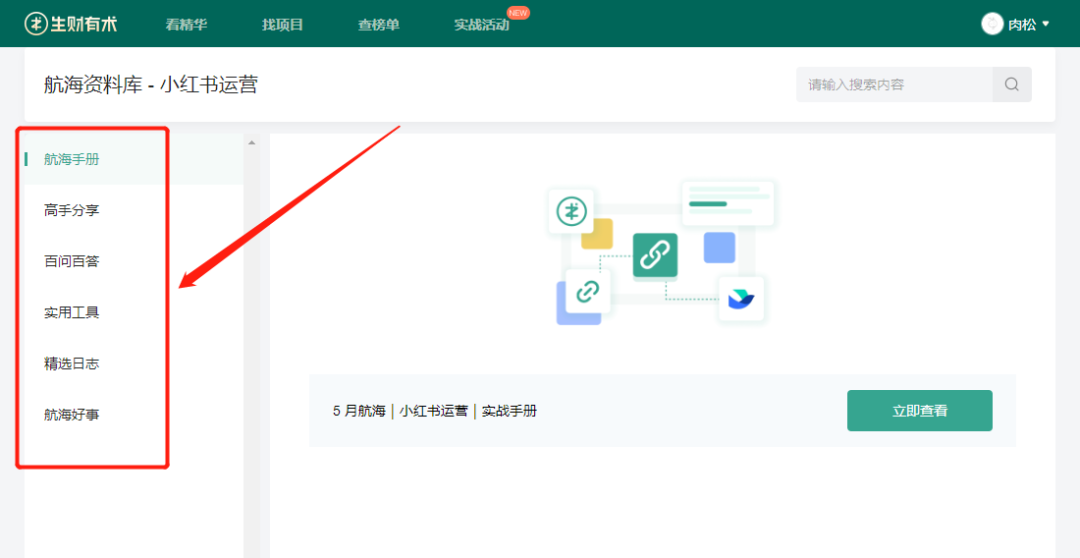
Task: Click the 立即查看 button
Action: (920, 411)
